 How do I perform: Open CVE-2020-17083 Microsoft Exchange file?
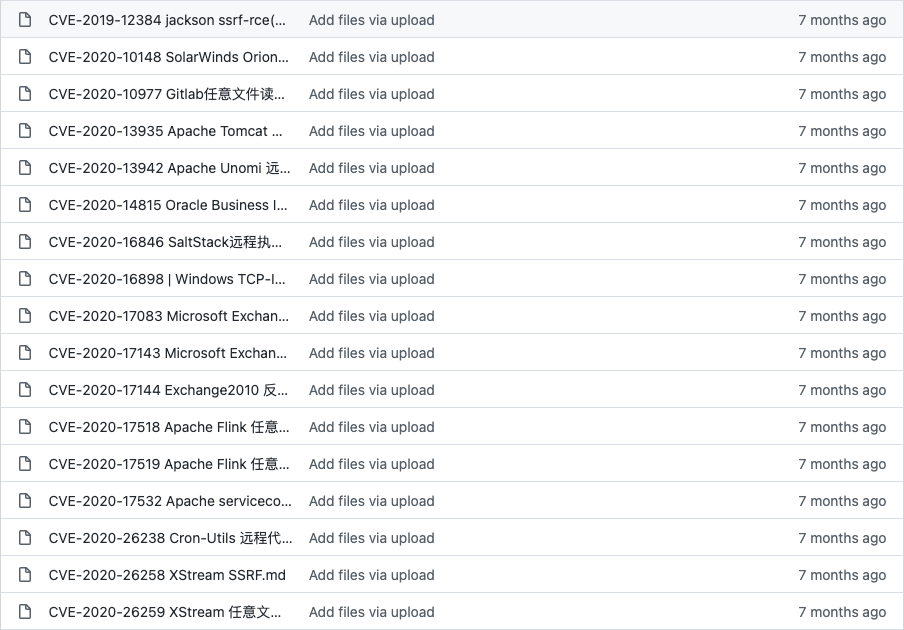[168, 316]
